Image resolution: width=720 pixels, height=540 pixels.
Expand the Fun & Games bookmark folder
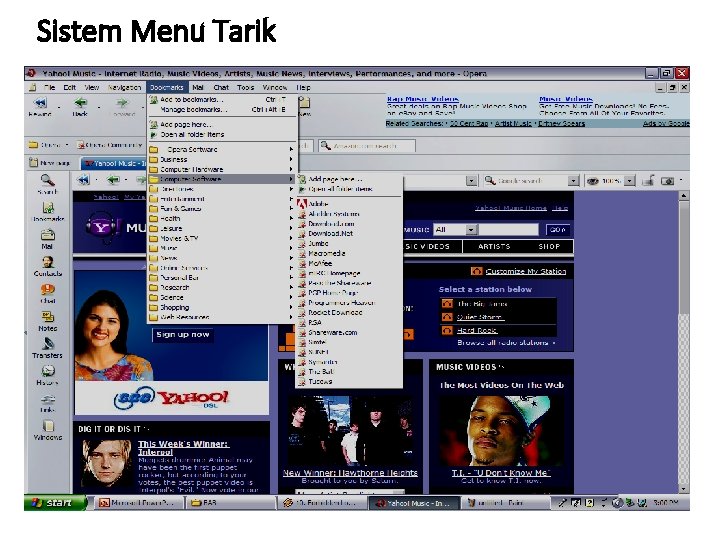point(220,208)
